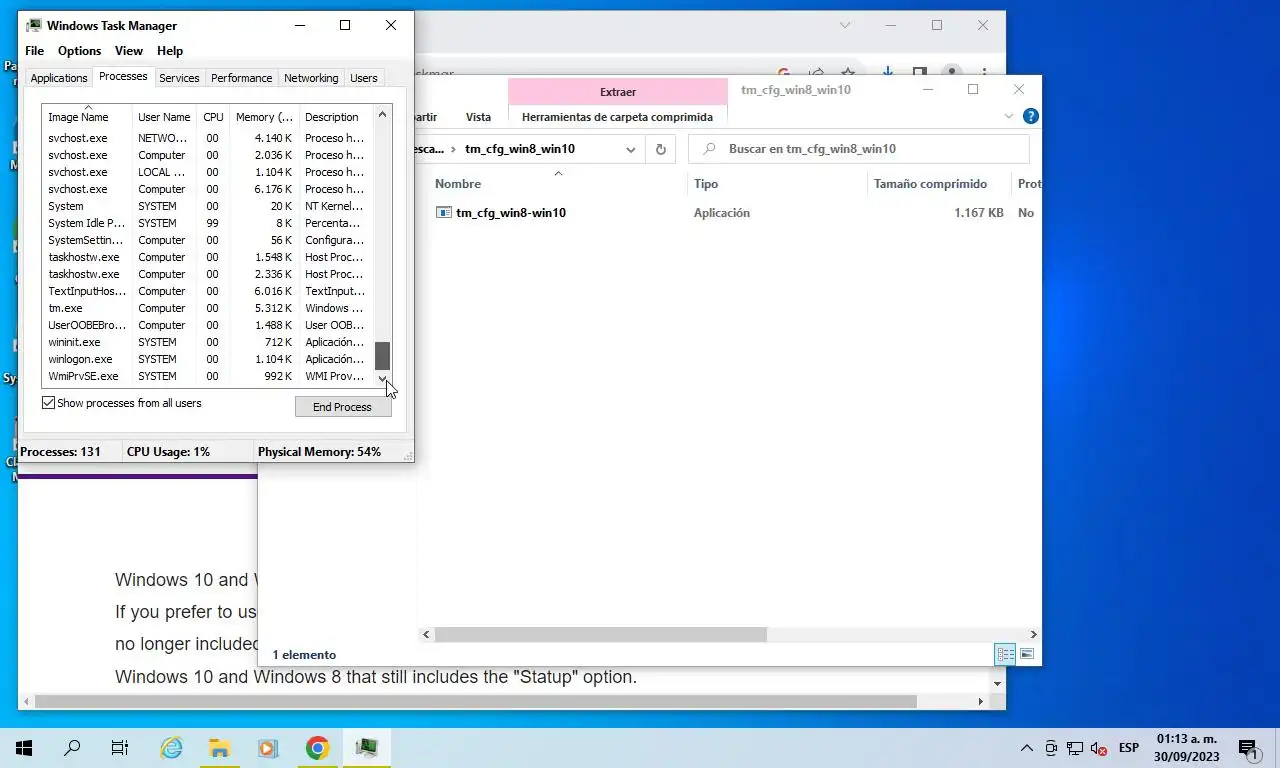The image size is (1280, 768).
Task: Sort processes by Memory column
Action: tap(264, 116)
